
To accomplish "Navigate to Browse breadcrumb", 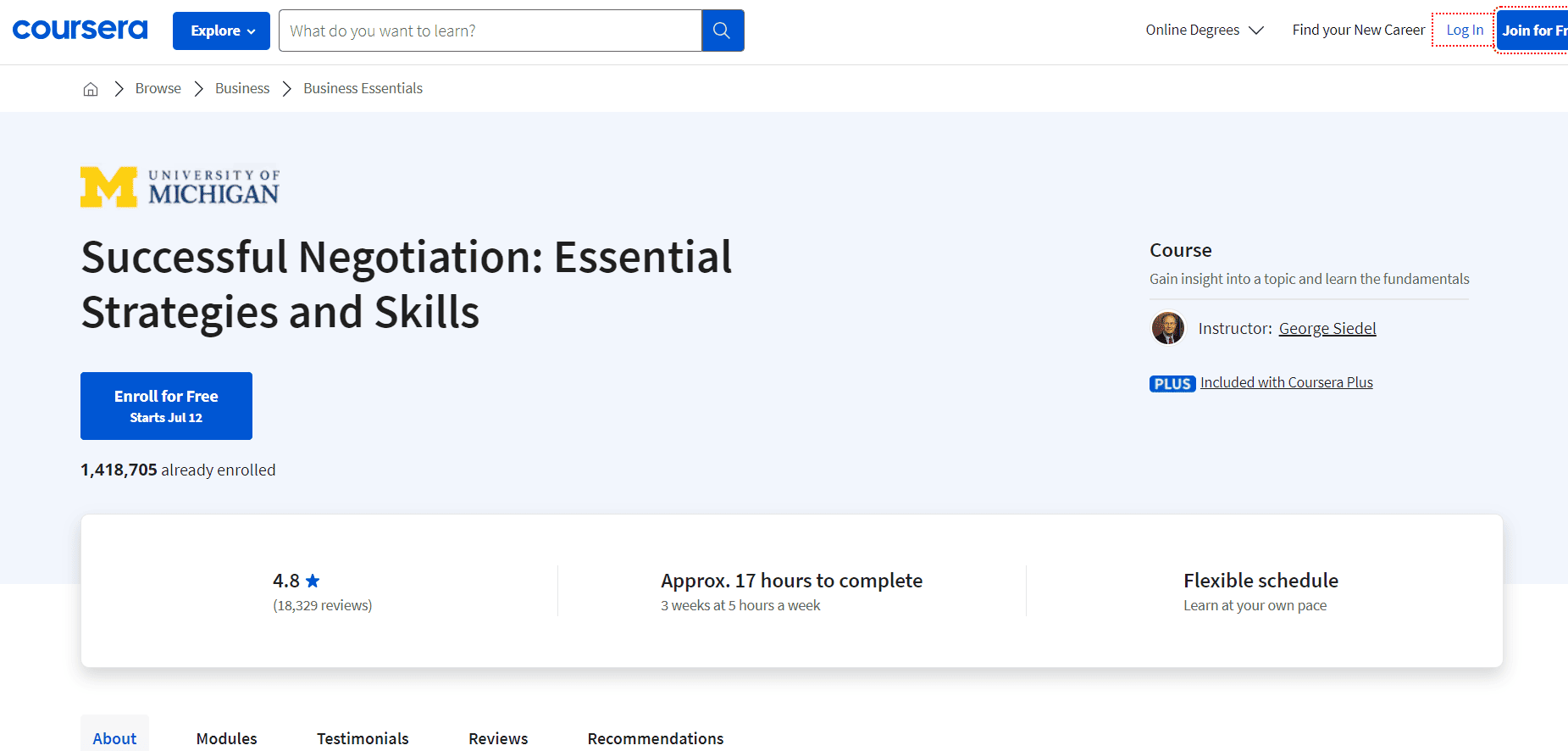I will click(x=158, y=89).
